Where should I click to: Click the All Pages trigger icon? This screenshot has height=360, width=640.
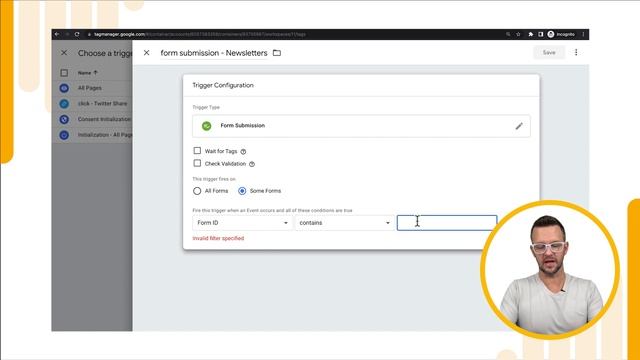(x=64, y=88)
